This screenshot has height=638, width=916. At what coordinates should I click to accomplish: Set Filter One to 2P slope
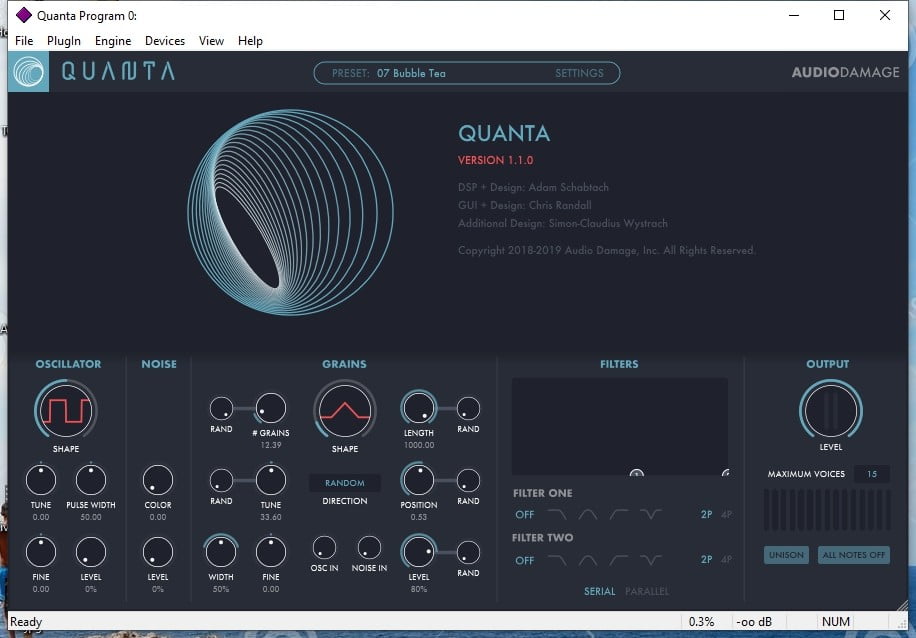[706, 515]
